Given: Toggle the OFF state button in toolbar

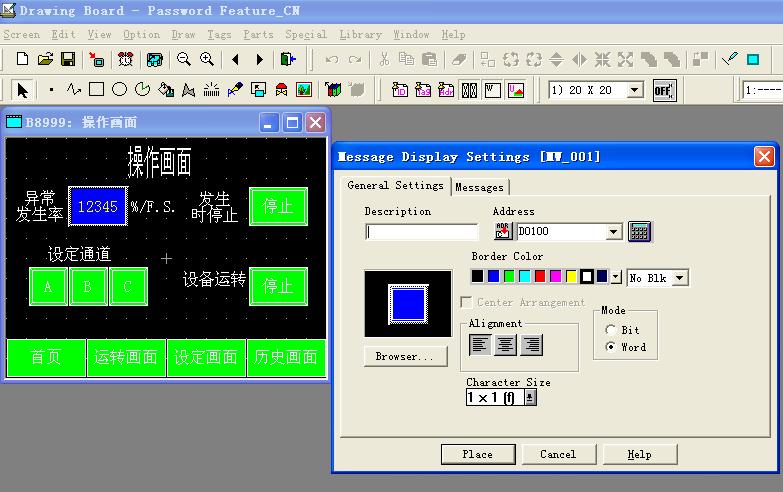Looking at the screenshot, I should 663,90.
